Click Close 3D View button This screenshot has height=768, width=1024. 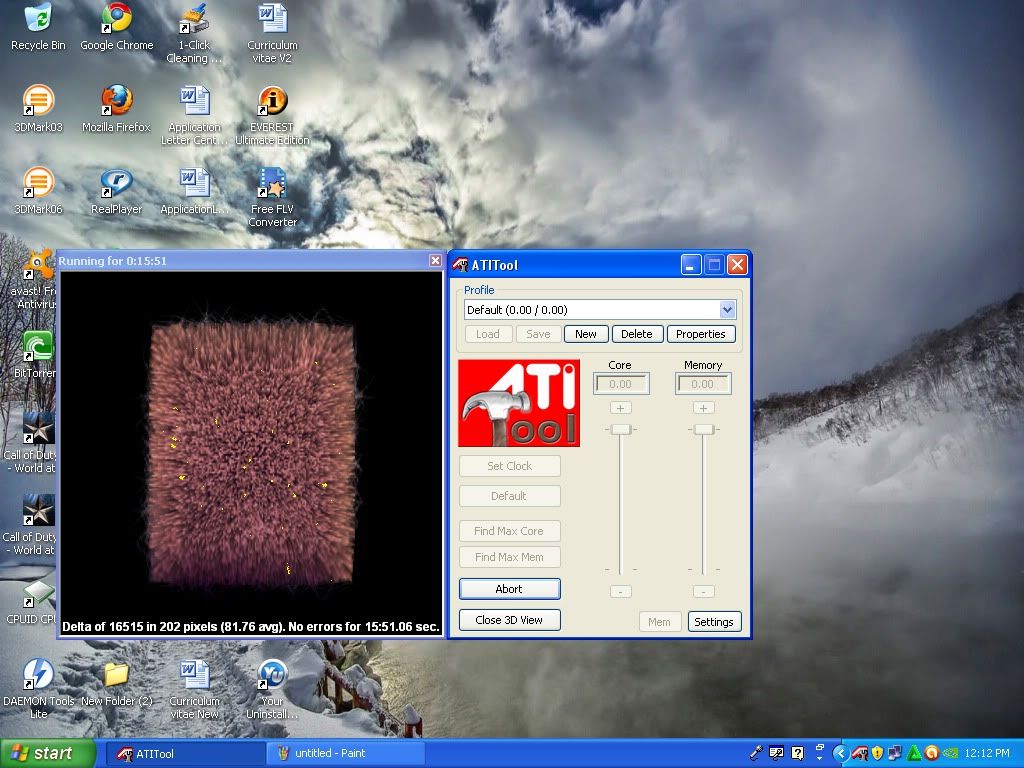(509, 620)
